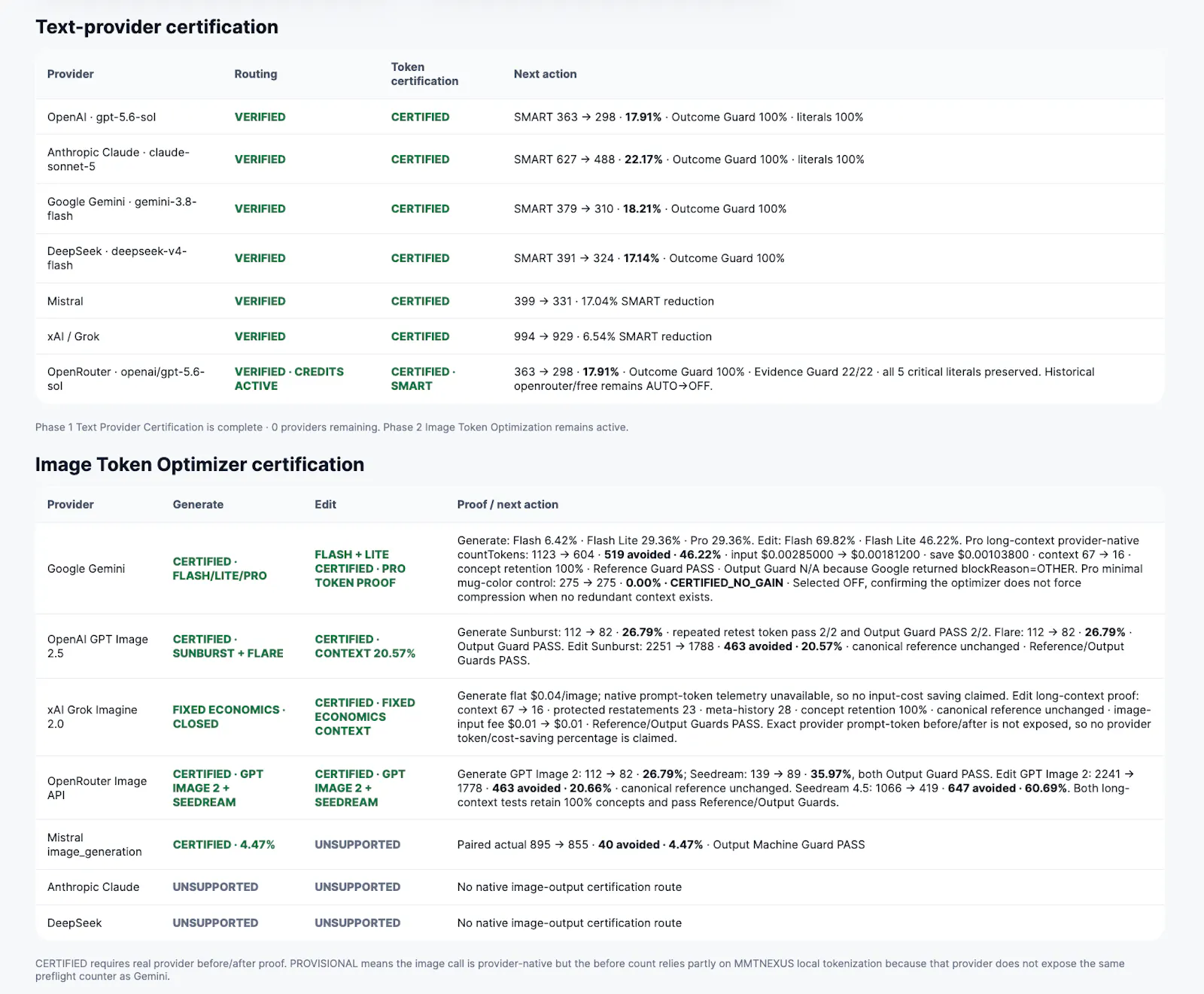The image size is (1204, 994).
Task: Click 'CERTIFIED · CONTEXT 20.57%' edit status
Action: point(365,646)
